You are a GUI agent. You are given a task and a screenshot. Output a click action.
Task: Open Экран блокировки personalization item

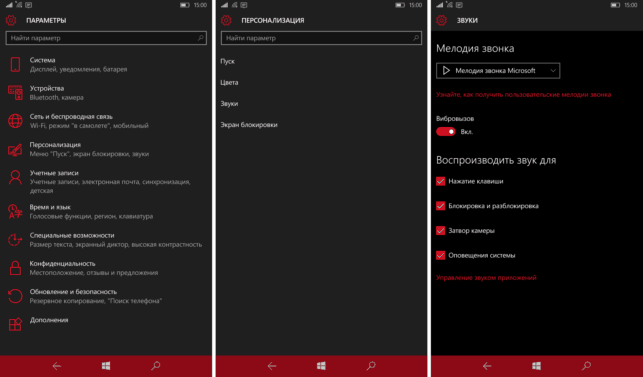(249, 125)
